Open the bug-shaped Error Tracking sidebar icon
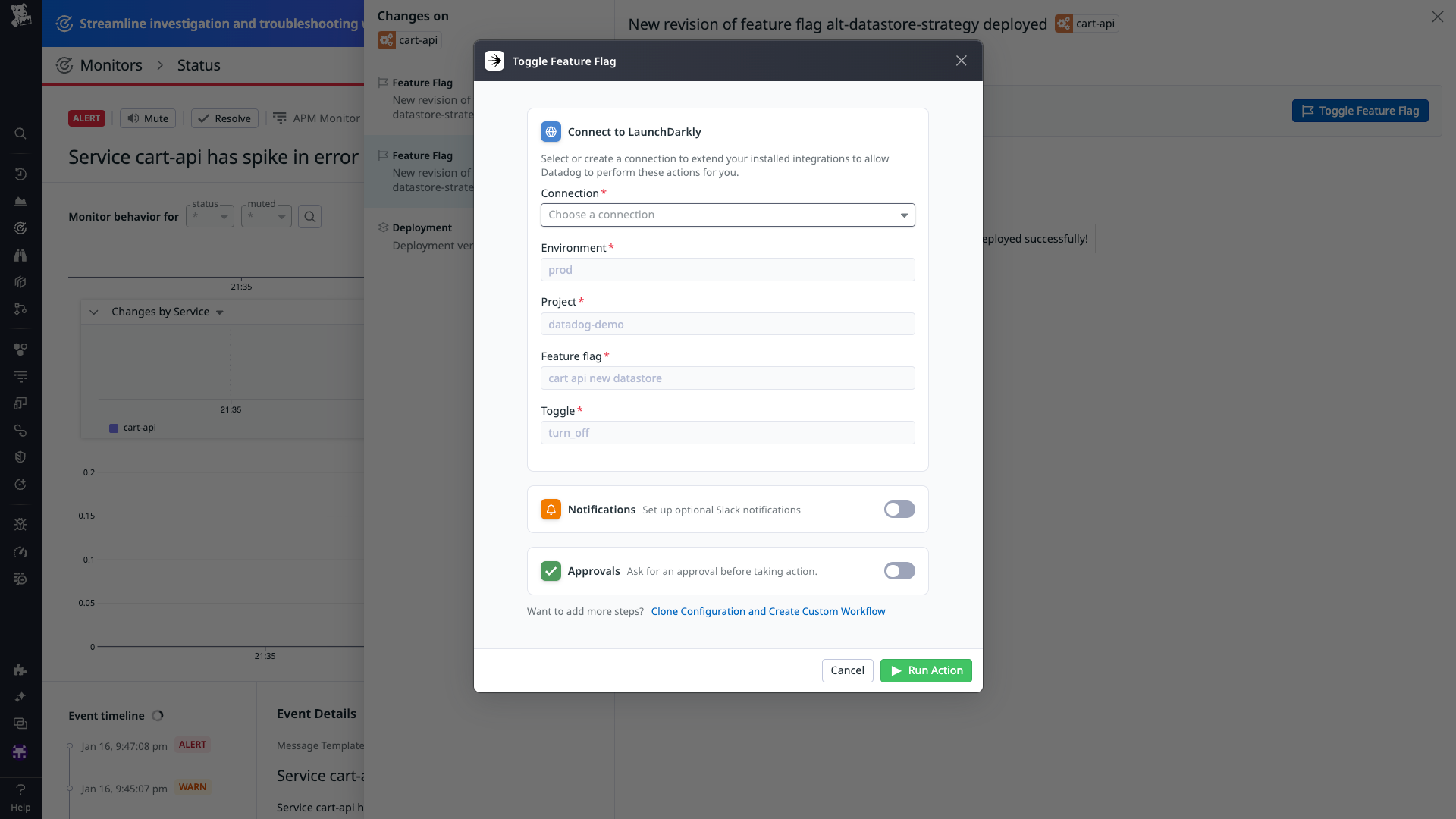The width and height of the screenshot is (1456, 819). (20, 524)
